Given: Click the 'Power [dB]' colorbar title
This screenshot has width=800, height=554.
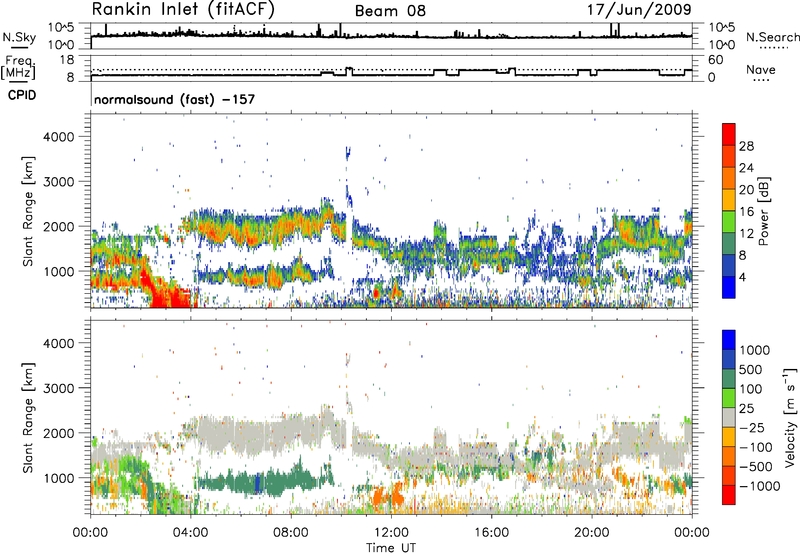Looking at the screenshot, I should 764,211.
